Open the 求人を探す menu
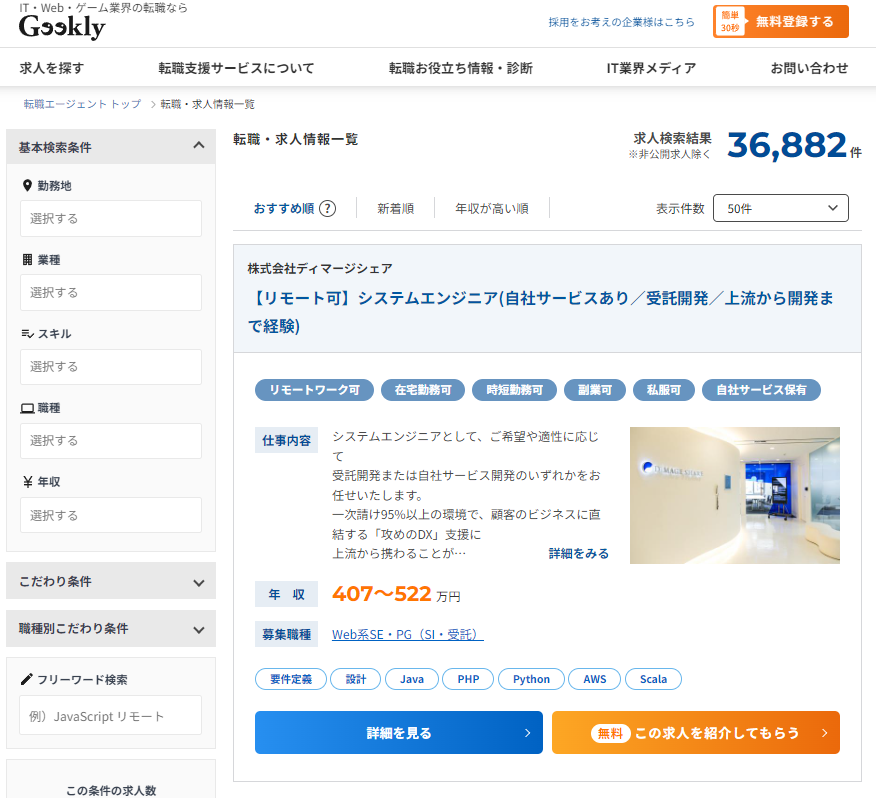Image resolution: width=876 pixels, height=798 pixels. [x=52, y=68]
